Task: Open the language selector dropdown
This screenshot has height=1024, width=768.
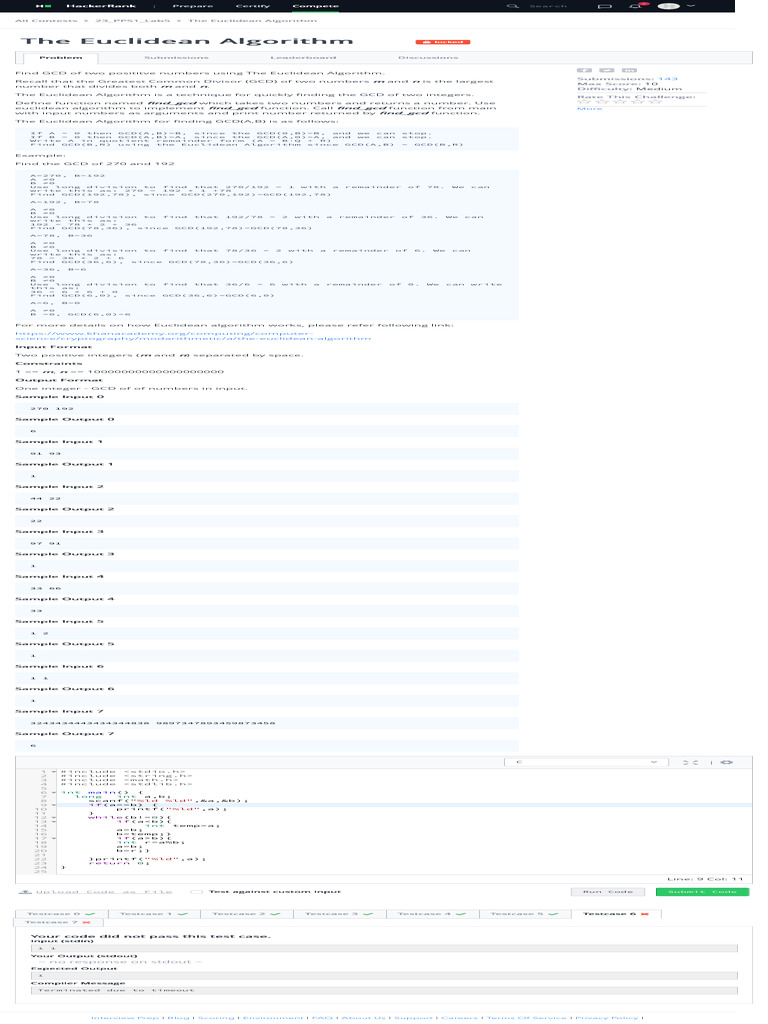Action: coord(586,762)
